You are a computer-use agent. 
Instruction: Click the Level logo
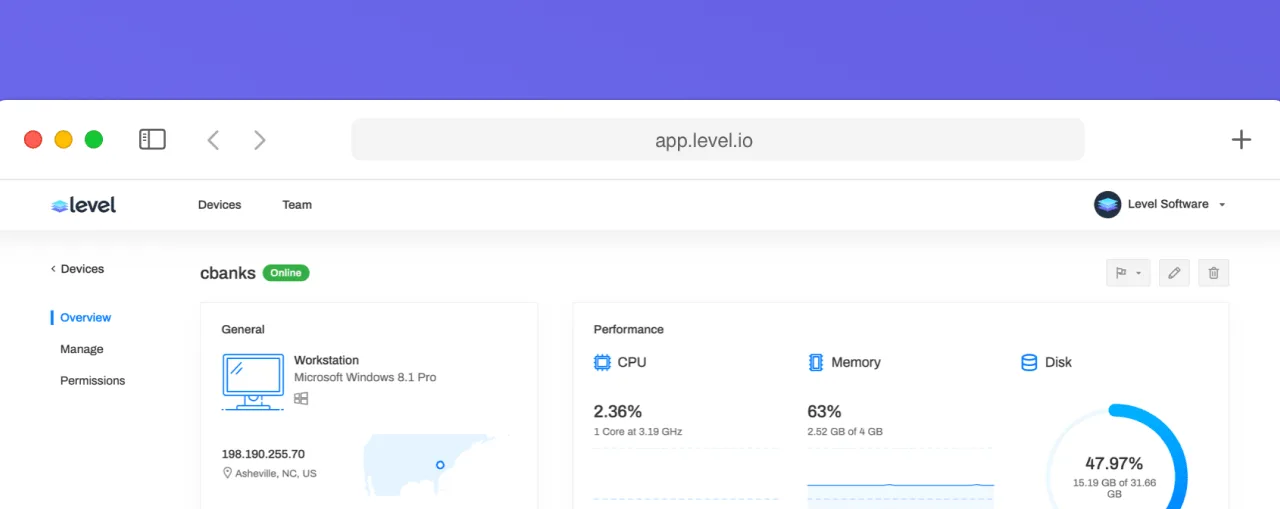pos(84,205)
